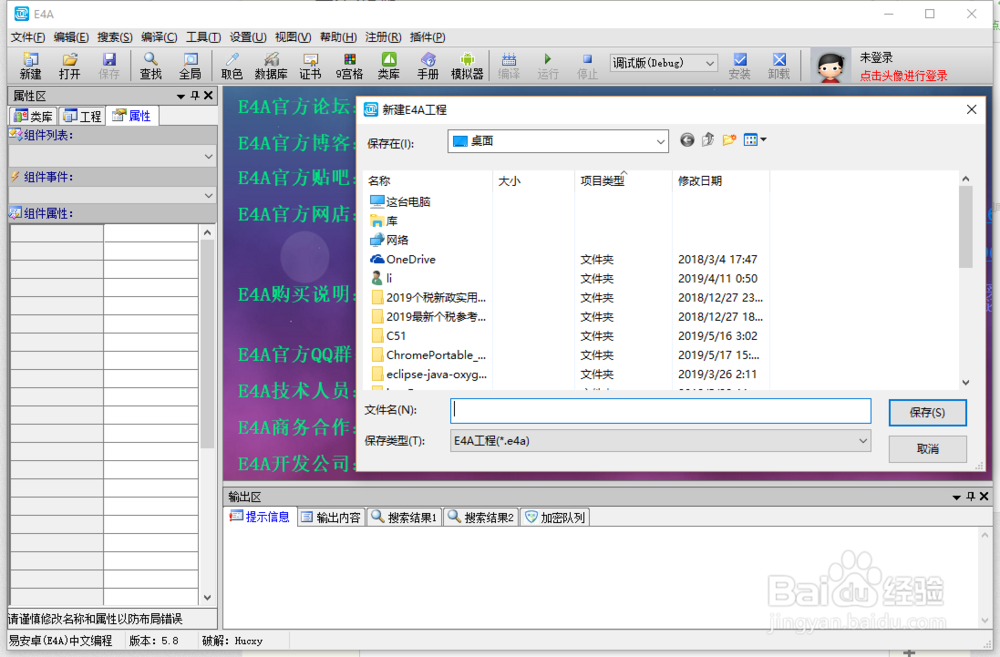Open the 手册 manual

428,65
